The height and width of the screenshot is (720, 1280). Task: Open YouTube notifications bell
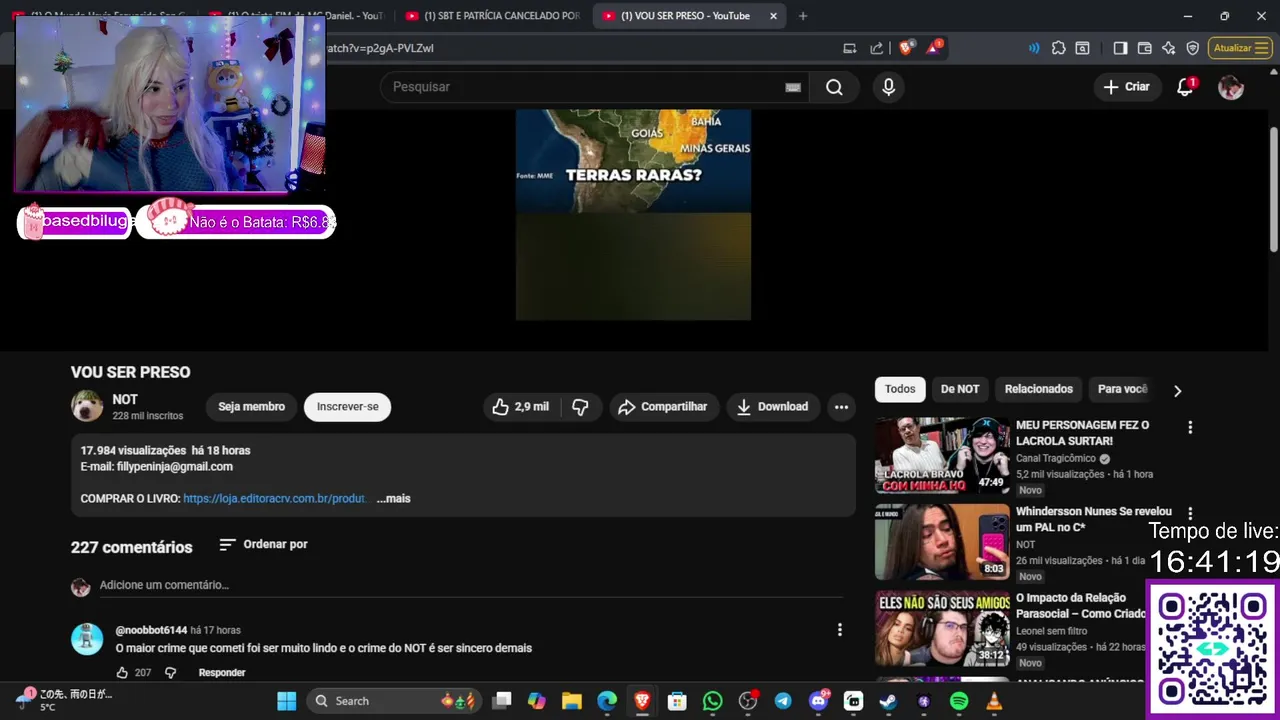[1185, 87]
